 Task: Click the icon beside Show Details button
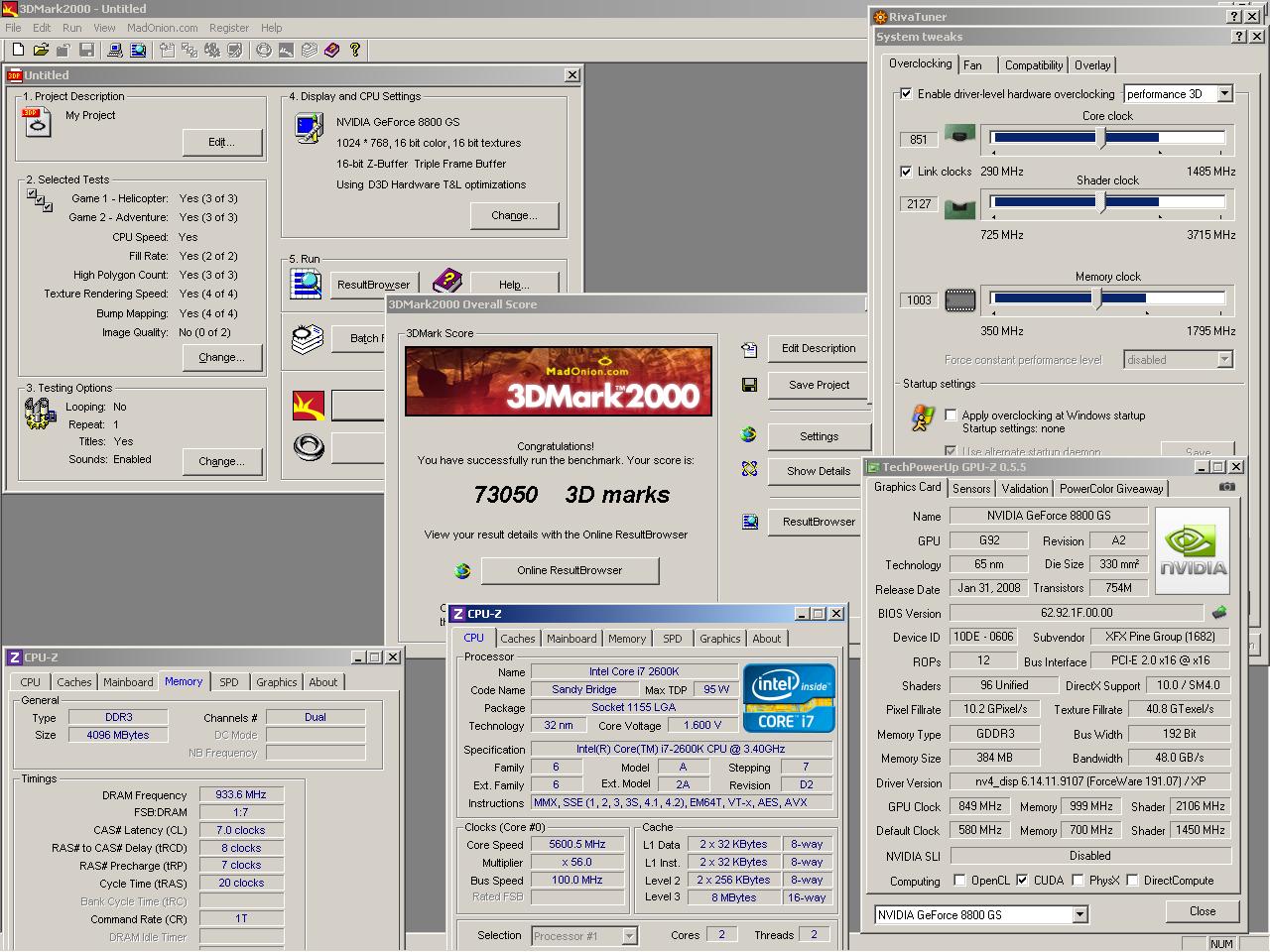749,469
